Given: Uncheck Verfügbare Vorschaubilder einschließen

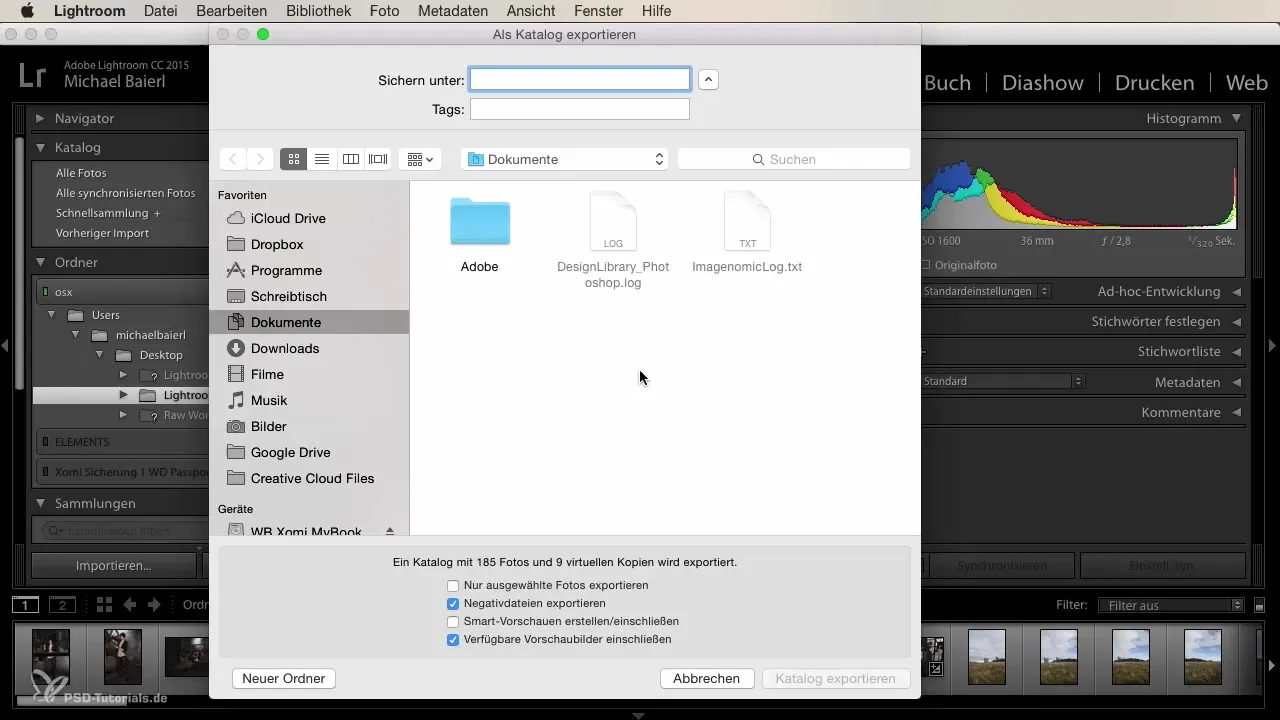Looking at the screenshot, I should [453, 640].
